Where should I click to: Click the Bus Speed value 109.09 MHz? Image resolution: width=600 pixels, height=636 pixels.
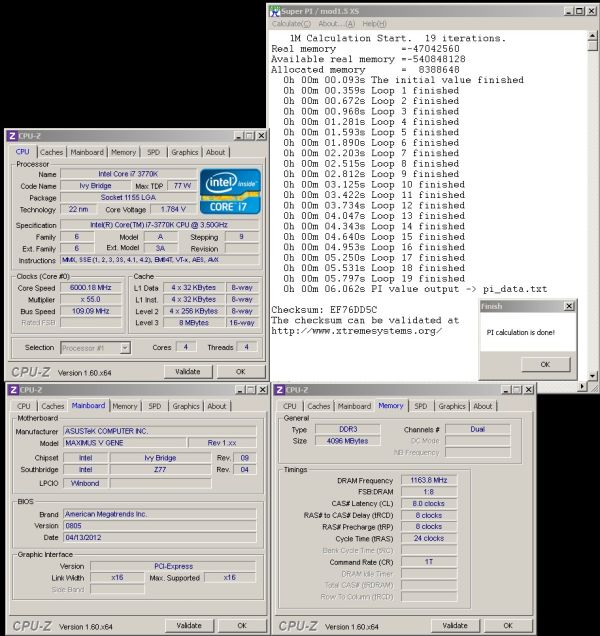90,311
